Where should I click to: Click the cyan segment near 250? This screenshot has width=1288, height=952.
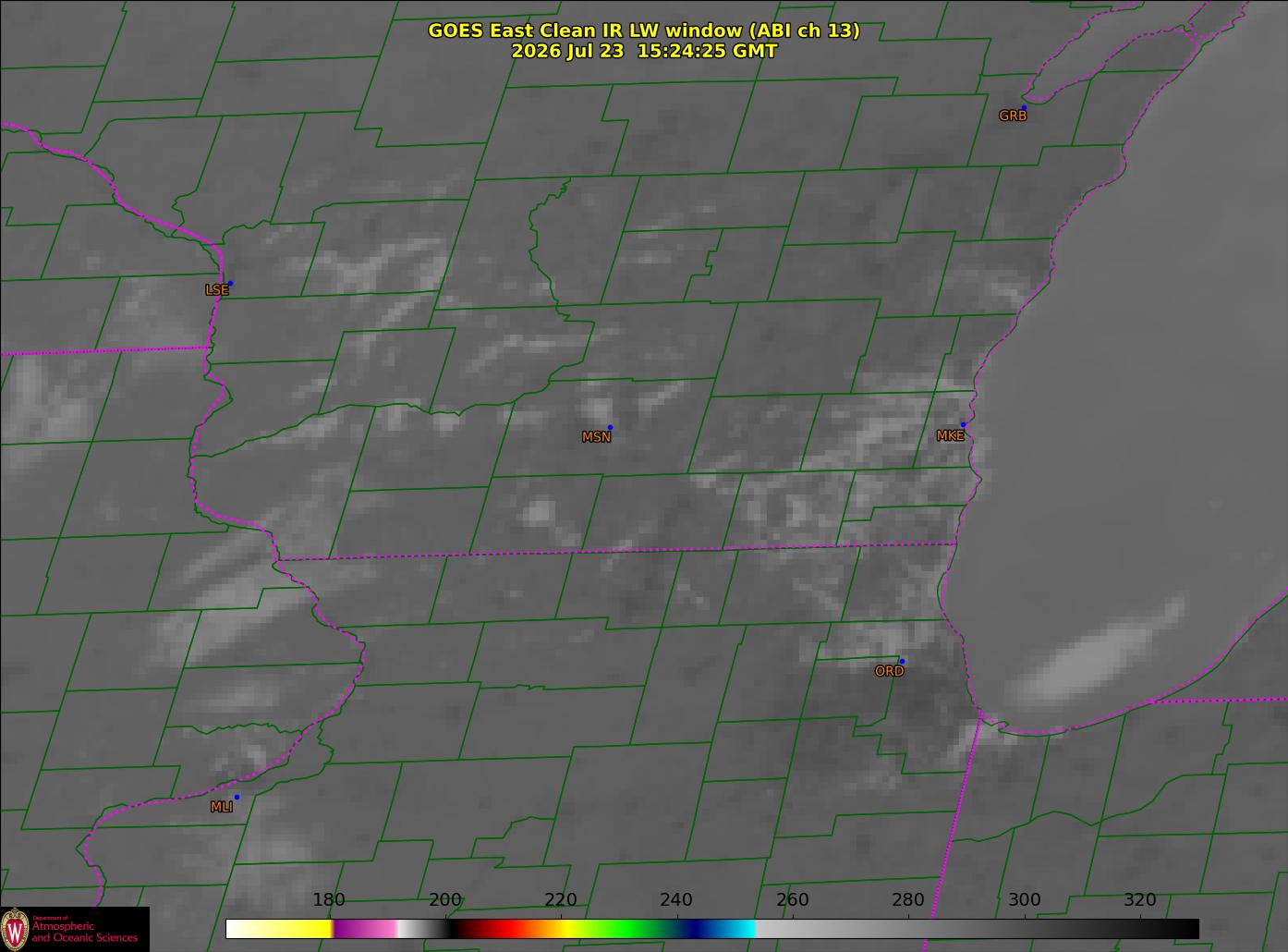(735, 928)
